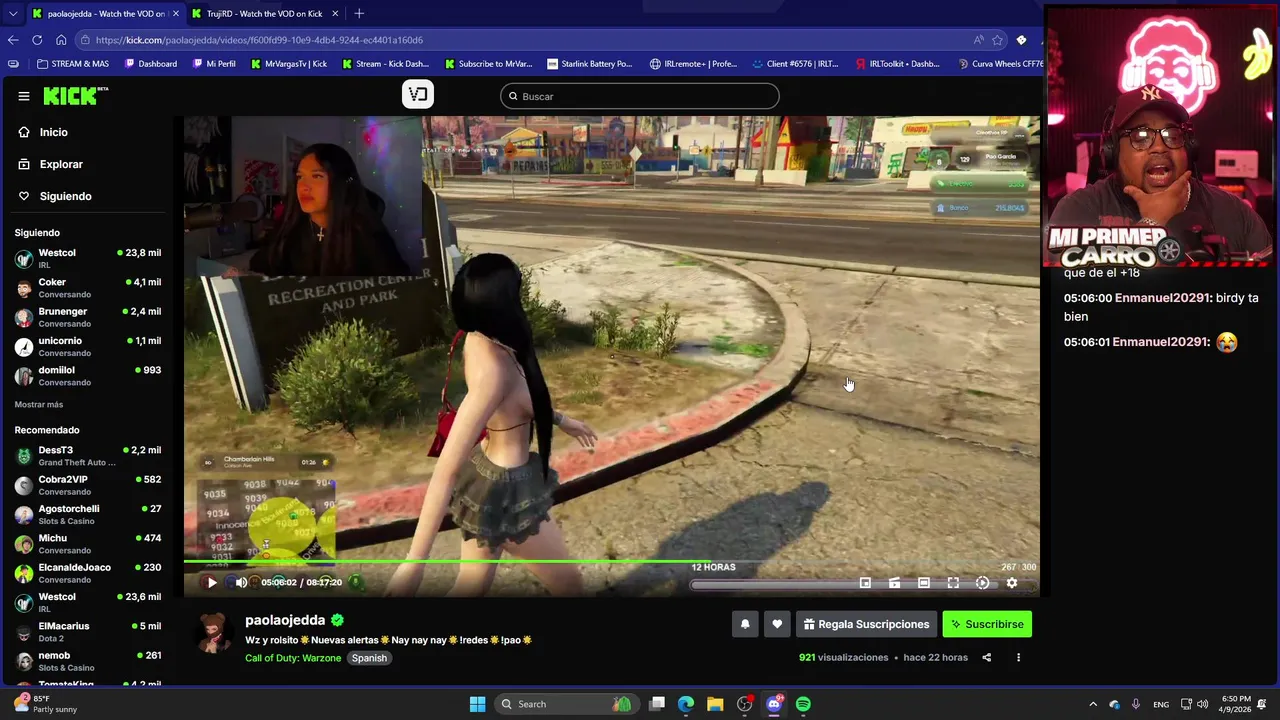This screenshot has width=1280, height=720.
Task: Open Starlink Battery bookmark
Action: pos(589,64)
